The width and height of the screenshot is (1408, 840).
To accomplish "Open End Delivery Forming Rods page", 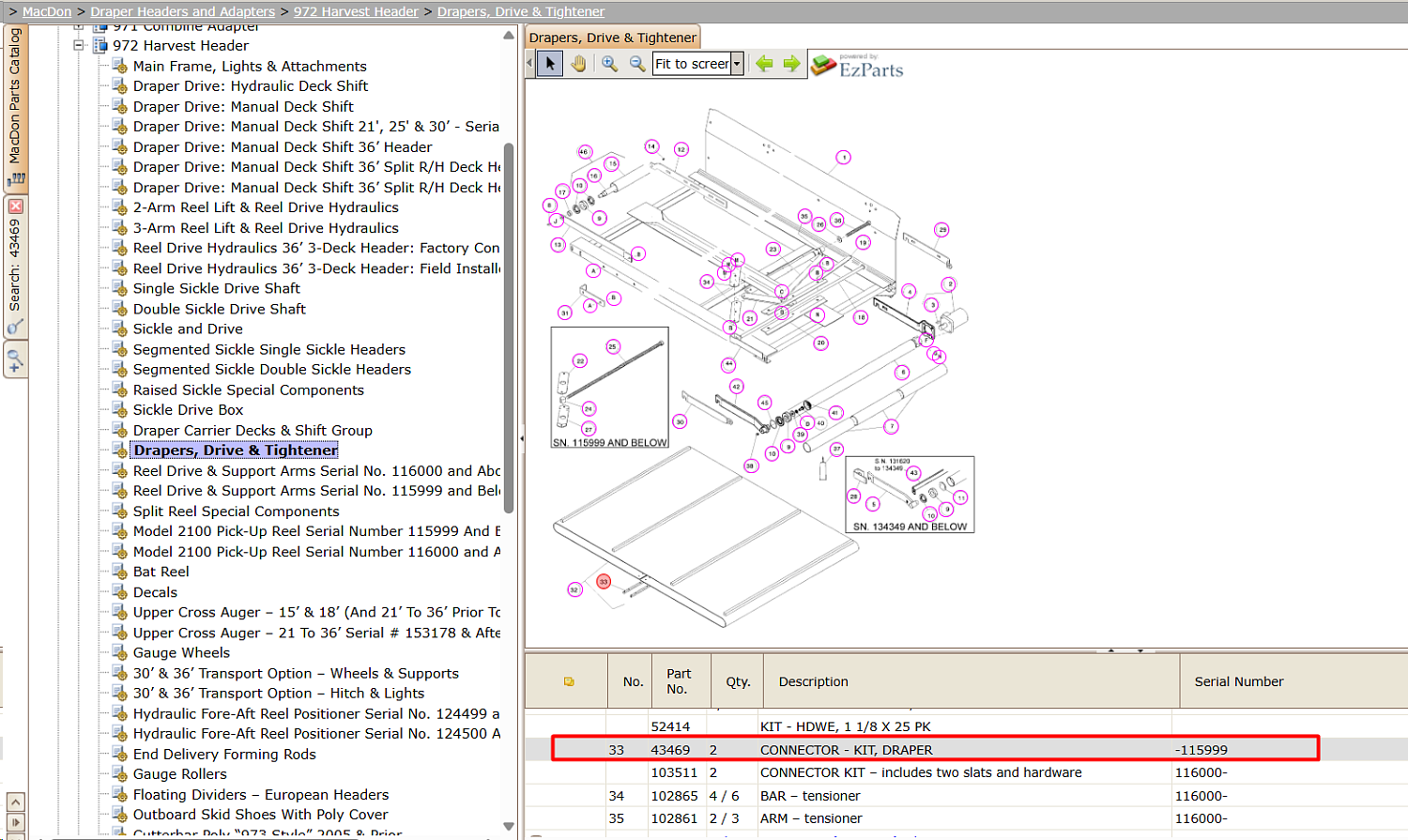I will tap(224, 754).
